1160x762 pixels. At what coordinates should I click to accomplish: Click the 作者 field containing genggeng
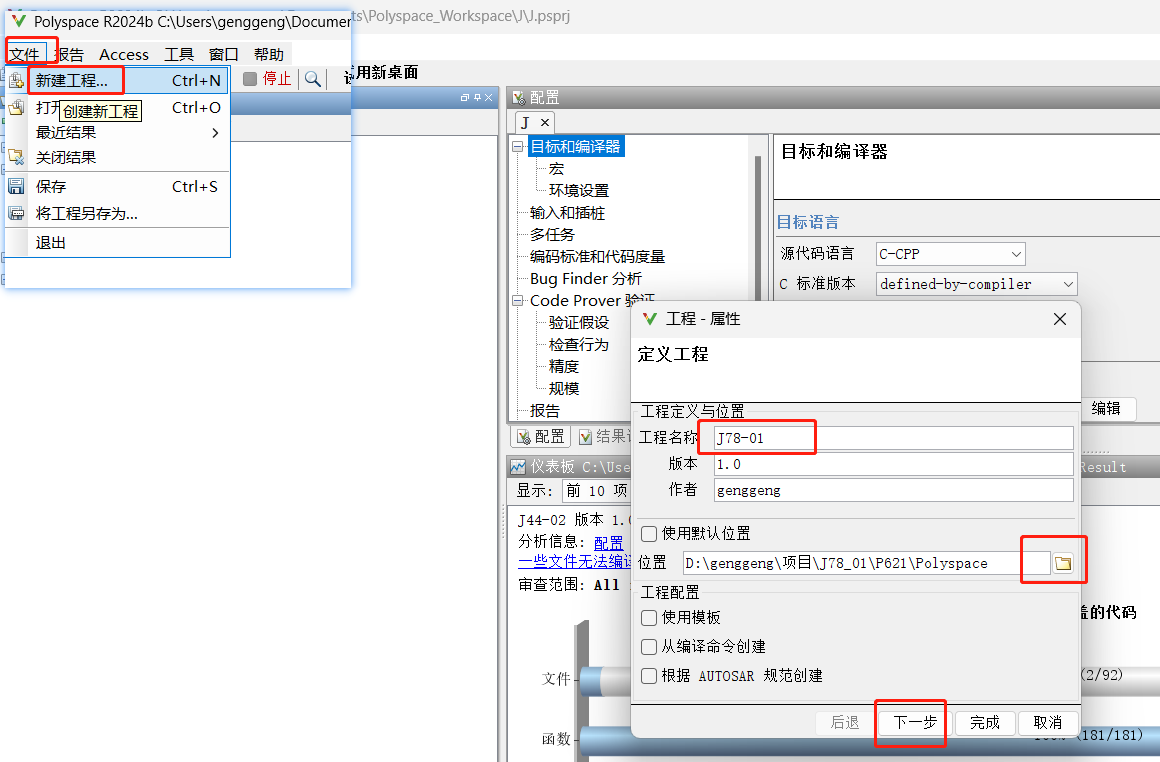click(894, 490)
